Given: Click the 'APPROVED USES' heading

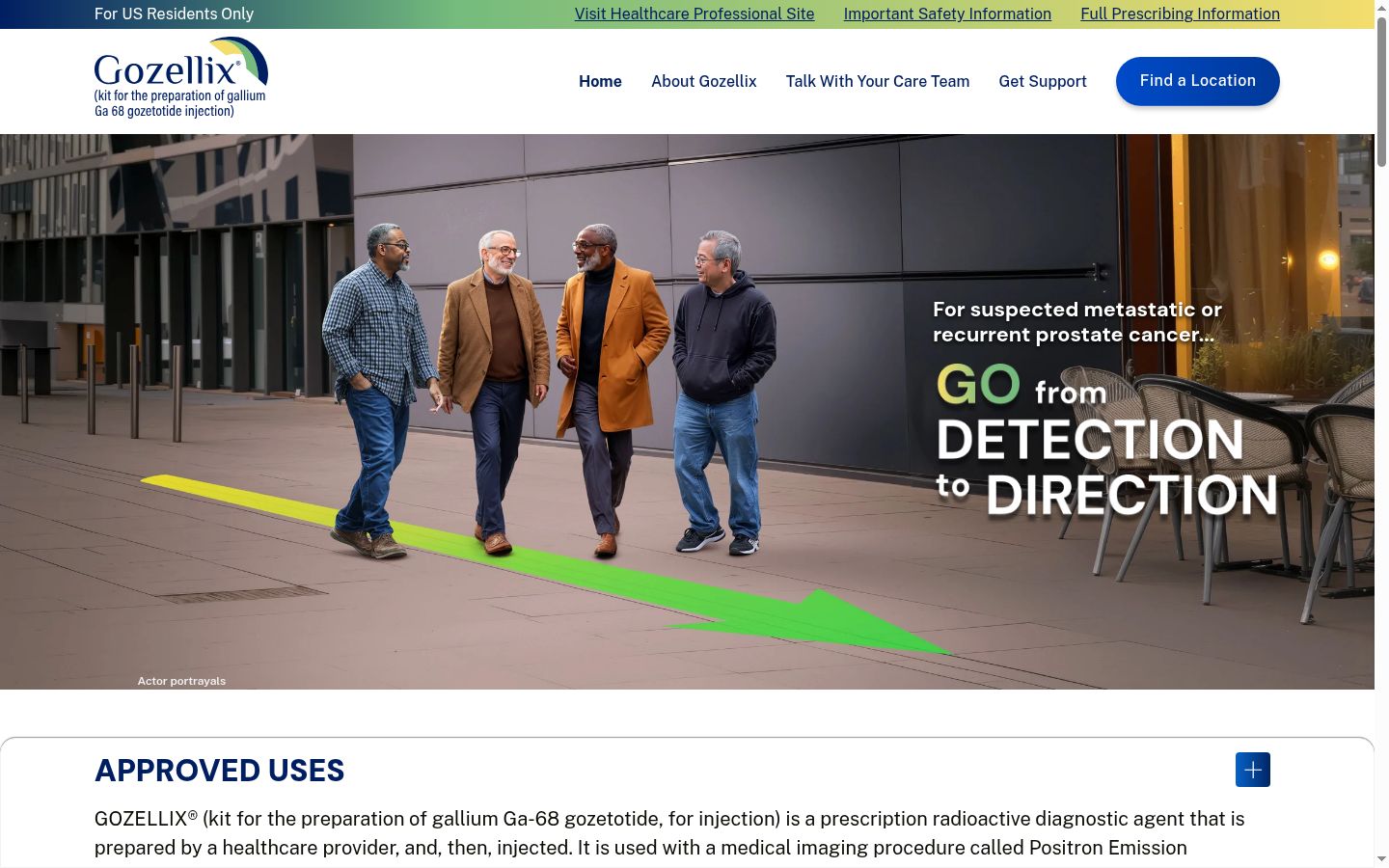Looking at the screenshot, I should (x=219, y=771).
